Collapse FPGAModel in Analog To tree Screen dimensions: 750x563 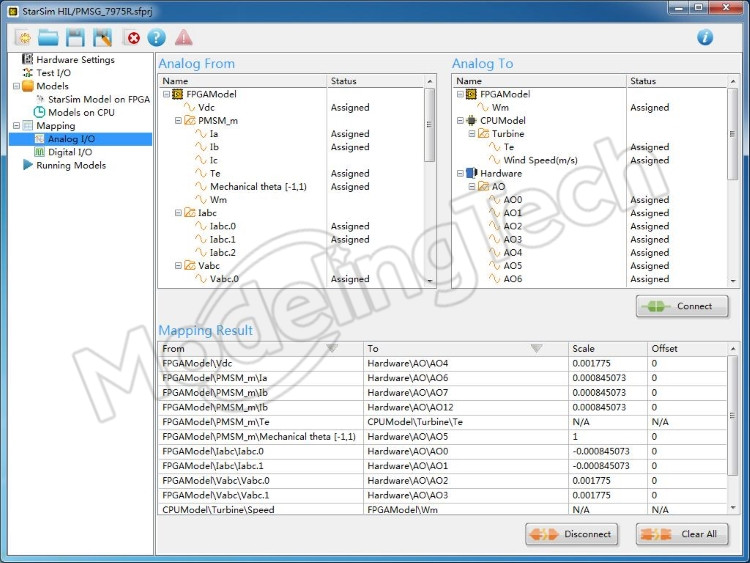[460, 94]
